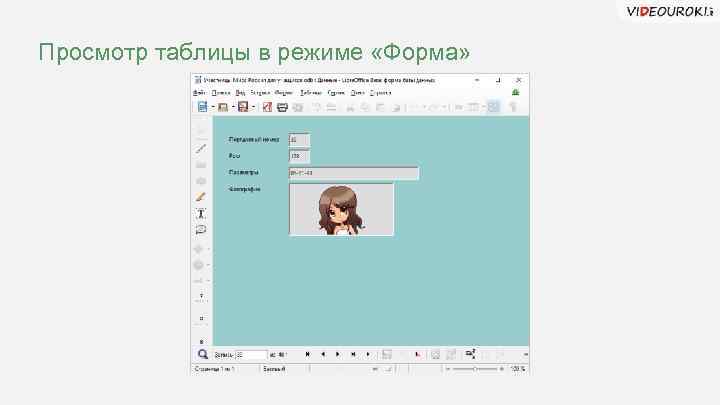This screenshot has width=720, height=405.
Task: Open the New document dropdown arrow
Action: [213, 107]
